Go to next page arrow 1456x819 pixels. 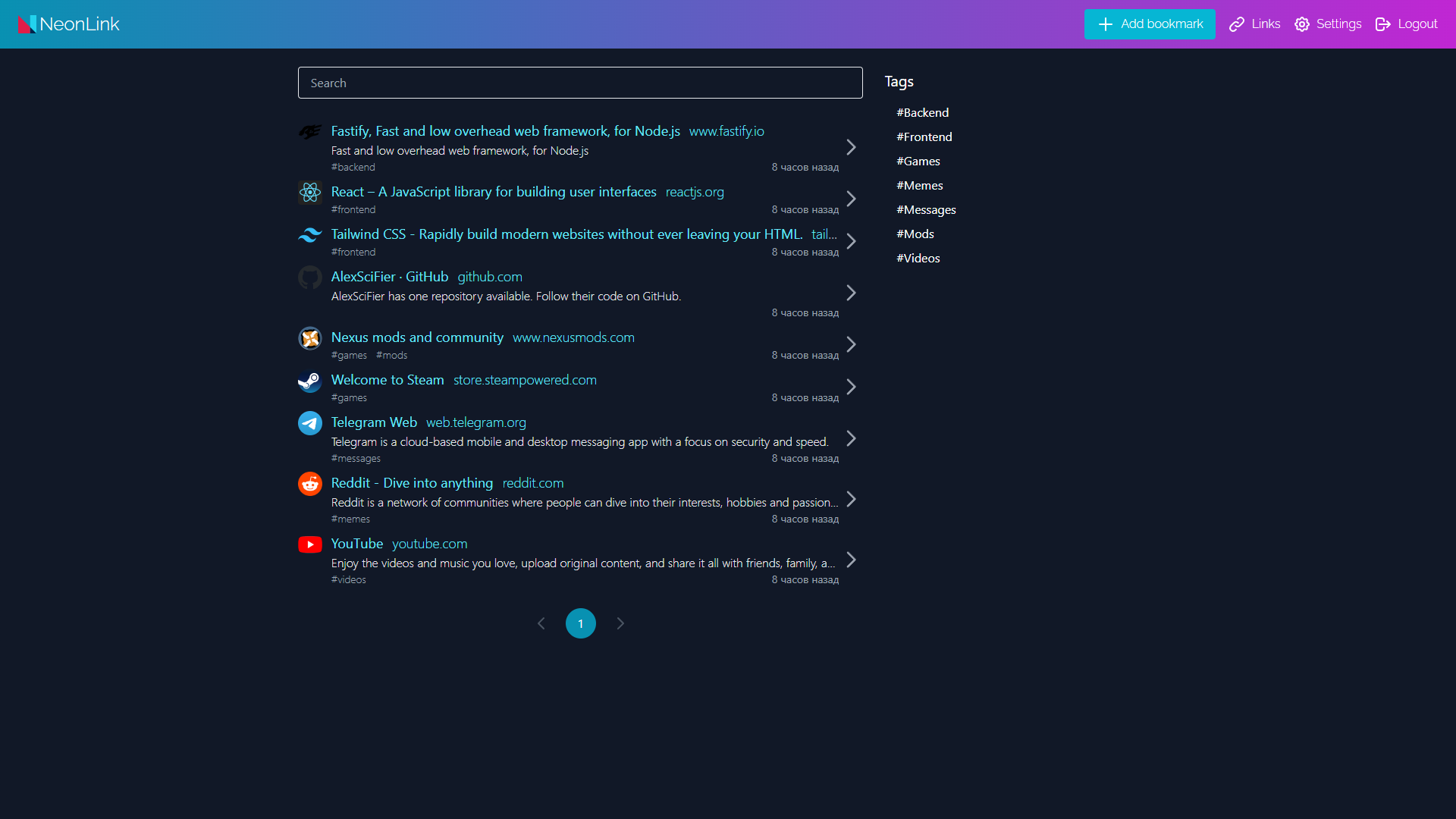620,623
